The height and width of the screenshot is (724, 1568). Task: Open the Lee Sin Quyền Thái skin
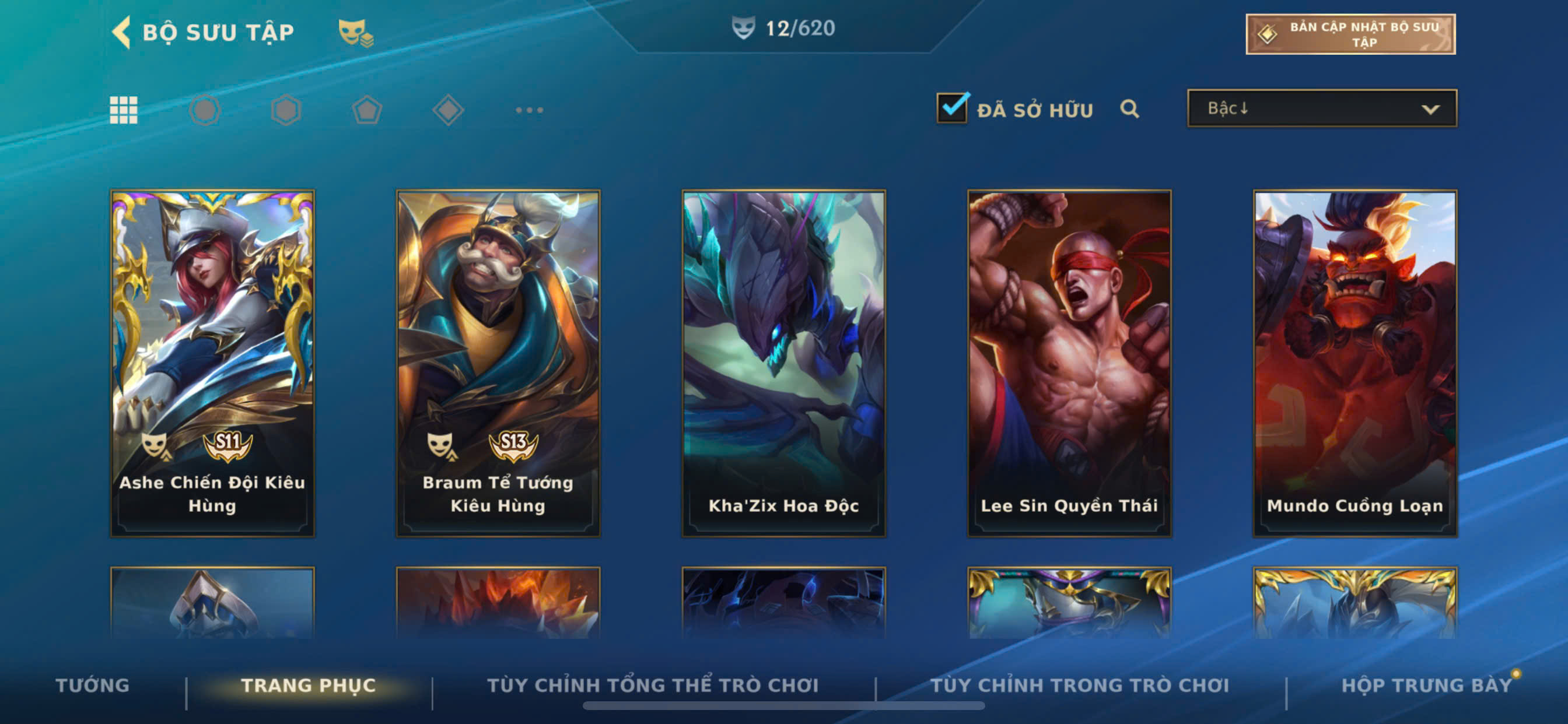click(x=1069, y=363)
